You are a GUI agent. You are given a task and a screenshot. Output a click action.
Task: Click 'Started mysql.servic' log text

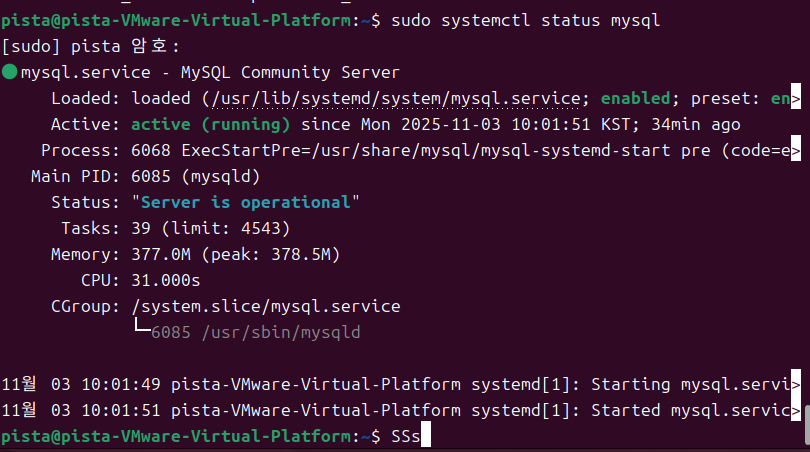click(x=691, y=410)
